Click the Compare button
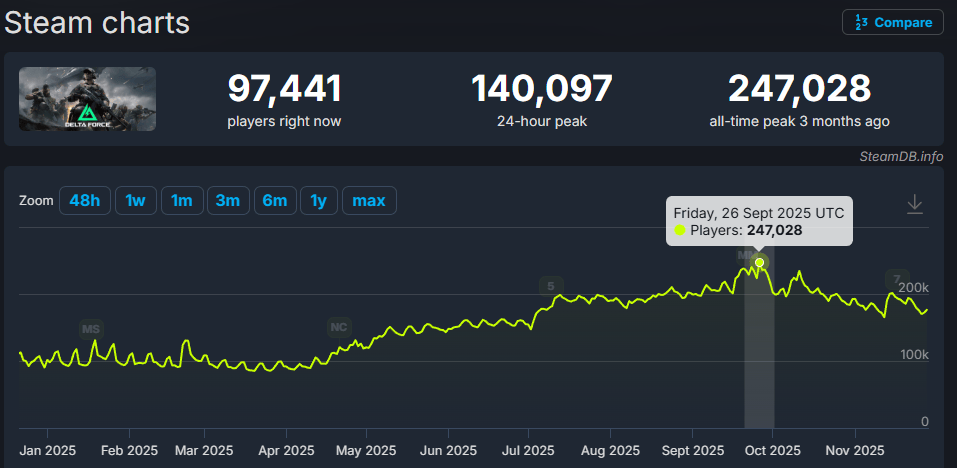The height and width of the screenshot is (468, 957). tap(893, 22)
